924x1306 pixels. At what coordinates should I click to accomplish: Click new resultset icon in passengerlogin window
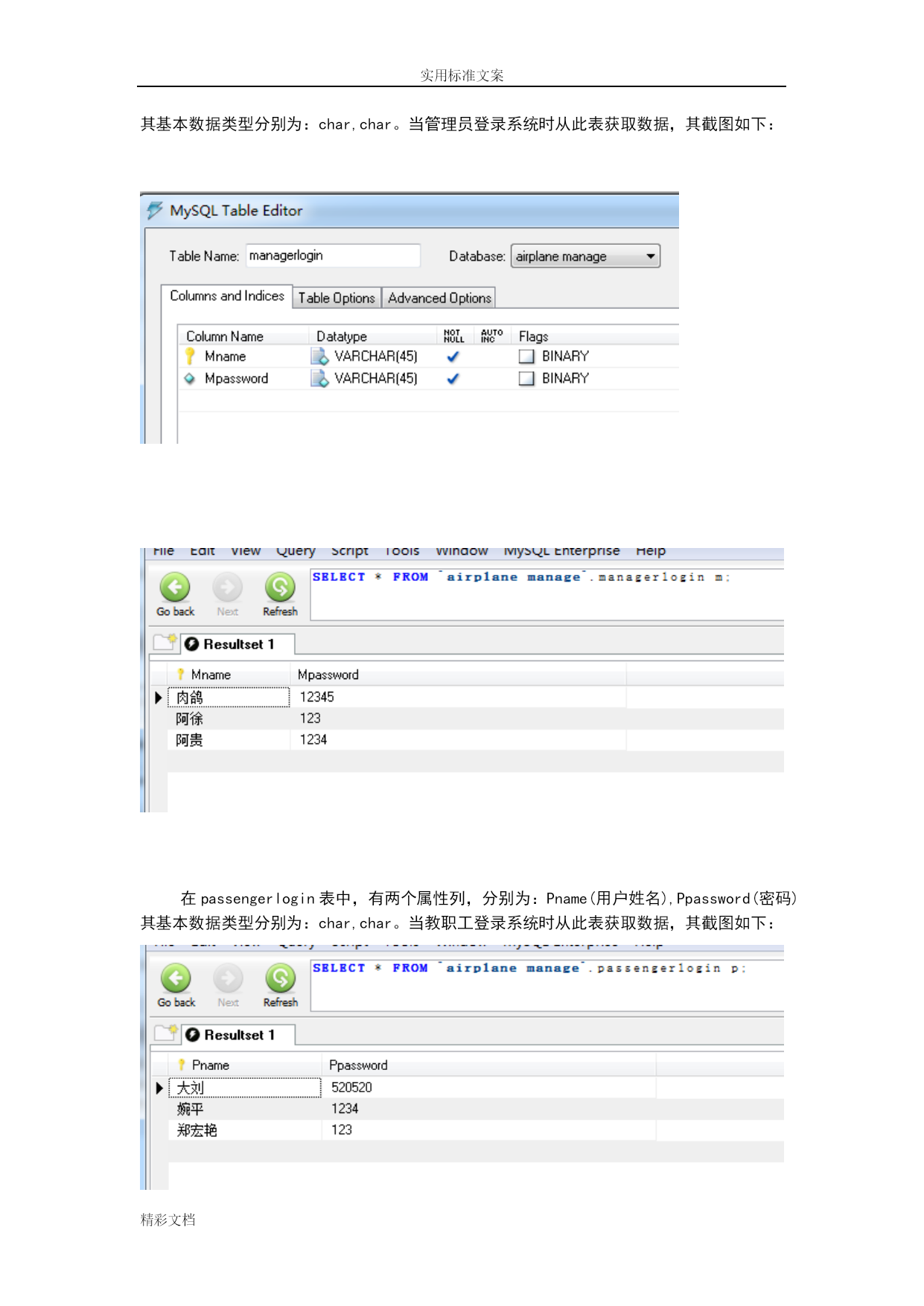(x=166, y=1033)
